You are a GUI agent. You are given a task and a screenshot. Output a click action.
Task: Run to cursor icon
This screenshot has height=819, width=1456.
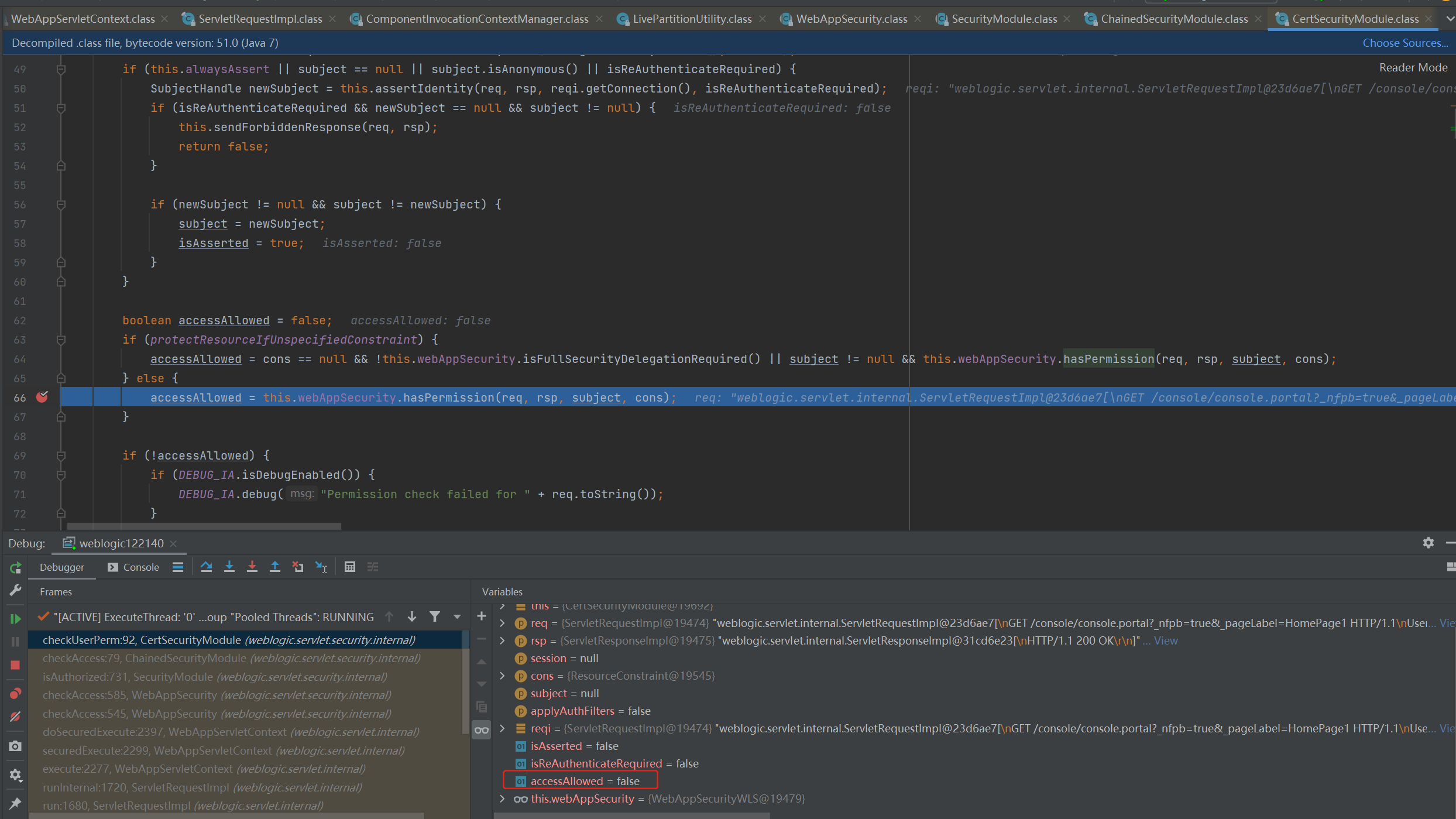[x=321, y=567]
